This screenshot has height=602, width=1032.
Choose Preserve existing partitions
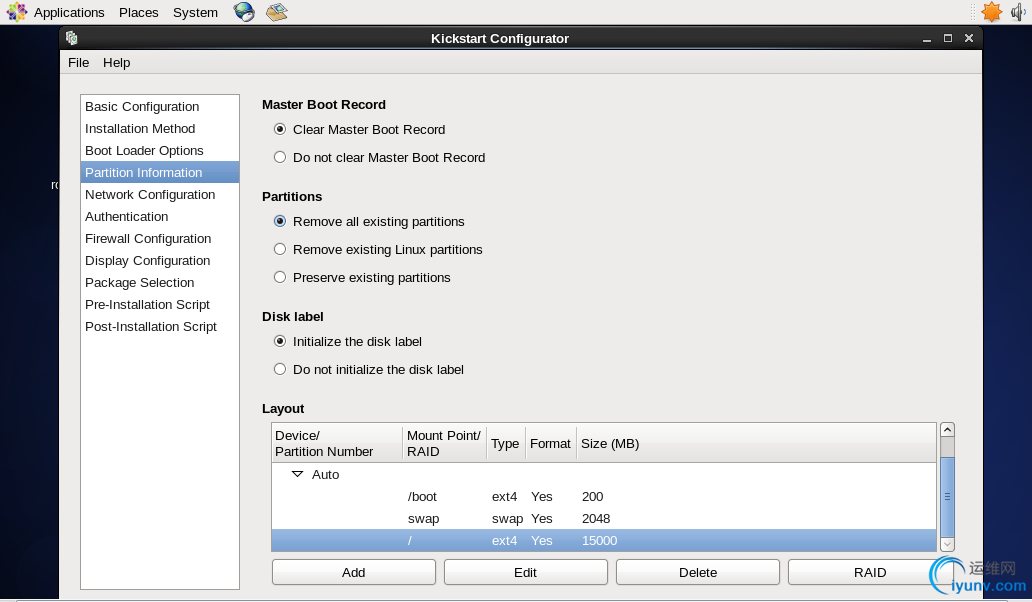click(280, 277)
